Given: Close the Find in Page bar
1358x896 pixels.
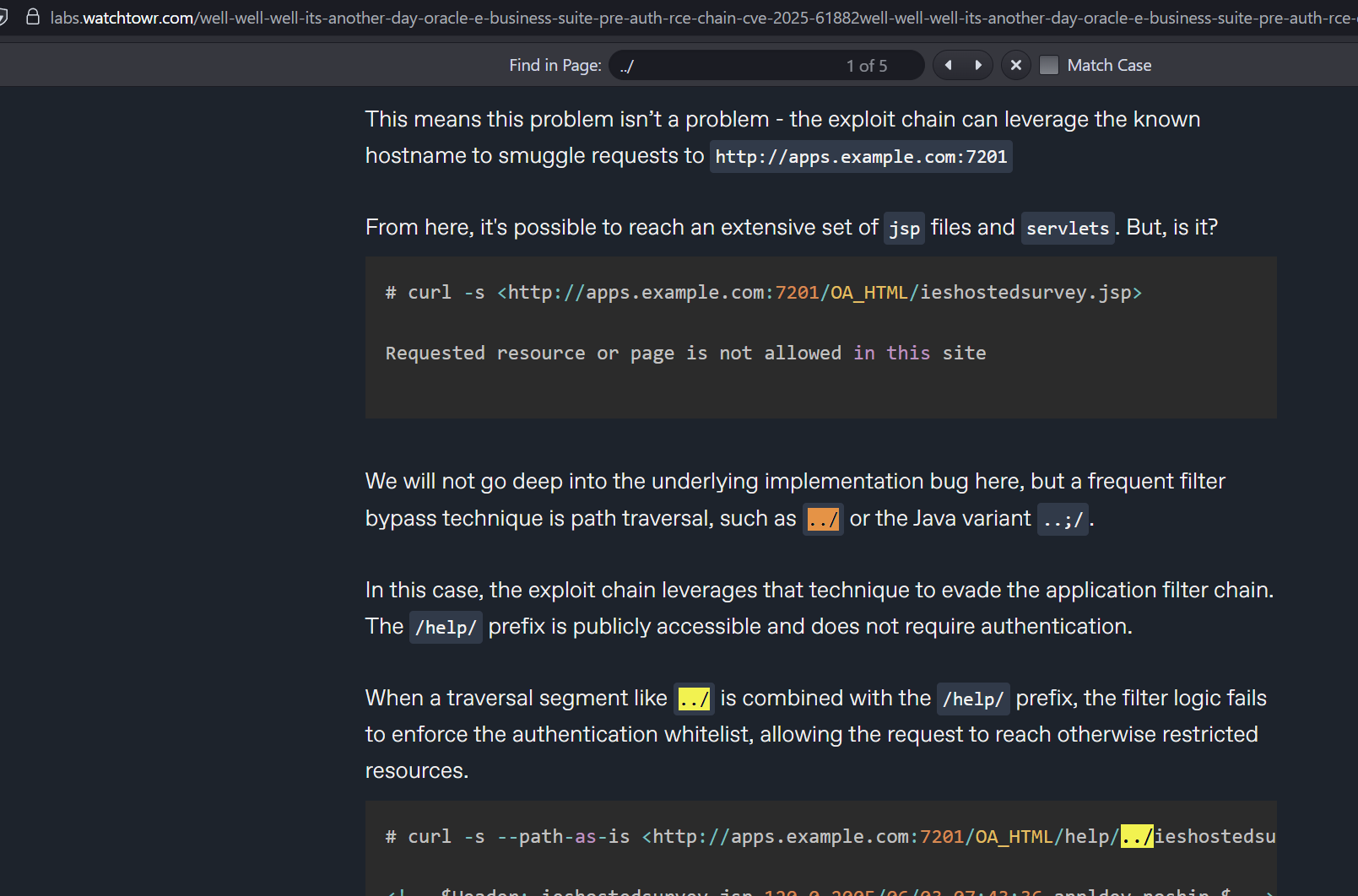Looking at the screenshot, I should 1016,65.
